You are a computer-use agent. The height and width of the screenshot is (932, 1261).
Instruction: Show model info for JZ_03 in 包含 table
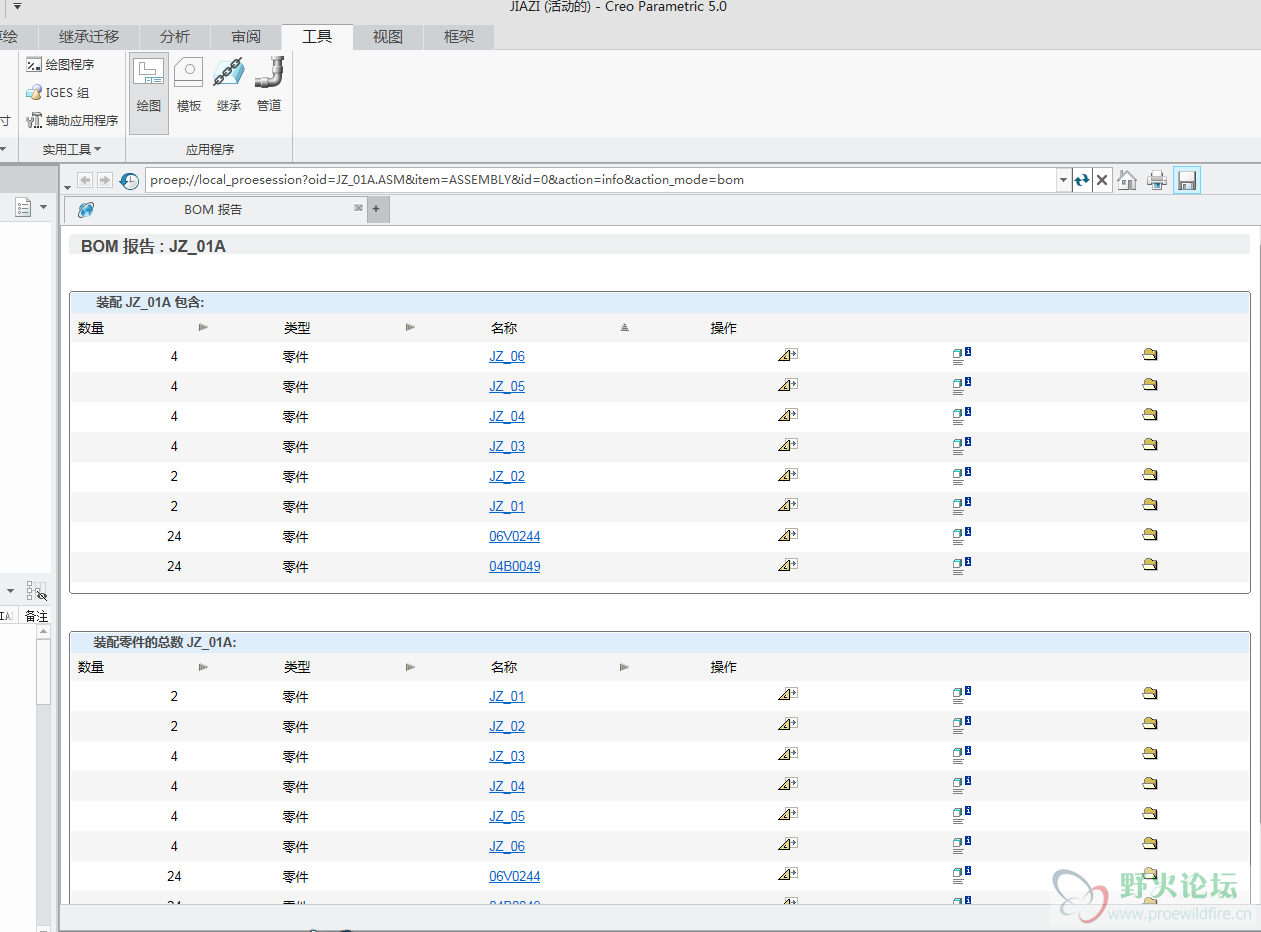point(961,445)
